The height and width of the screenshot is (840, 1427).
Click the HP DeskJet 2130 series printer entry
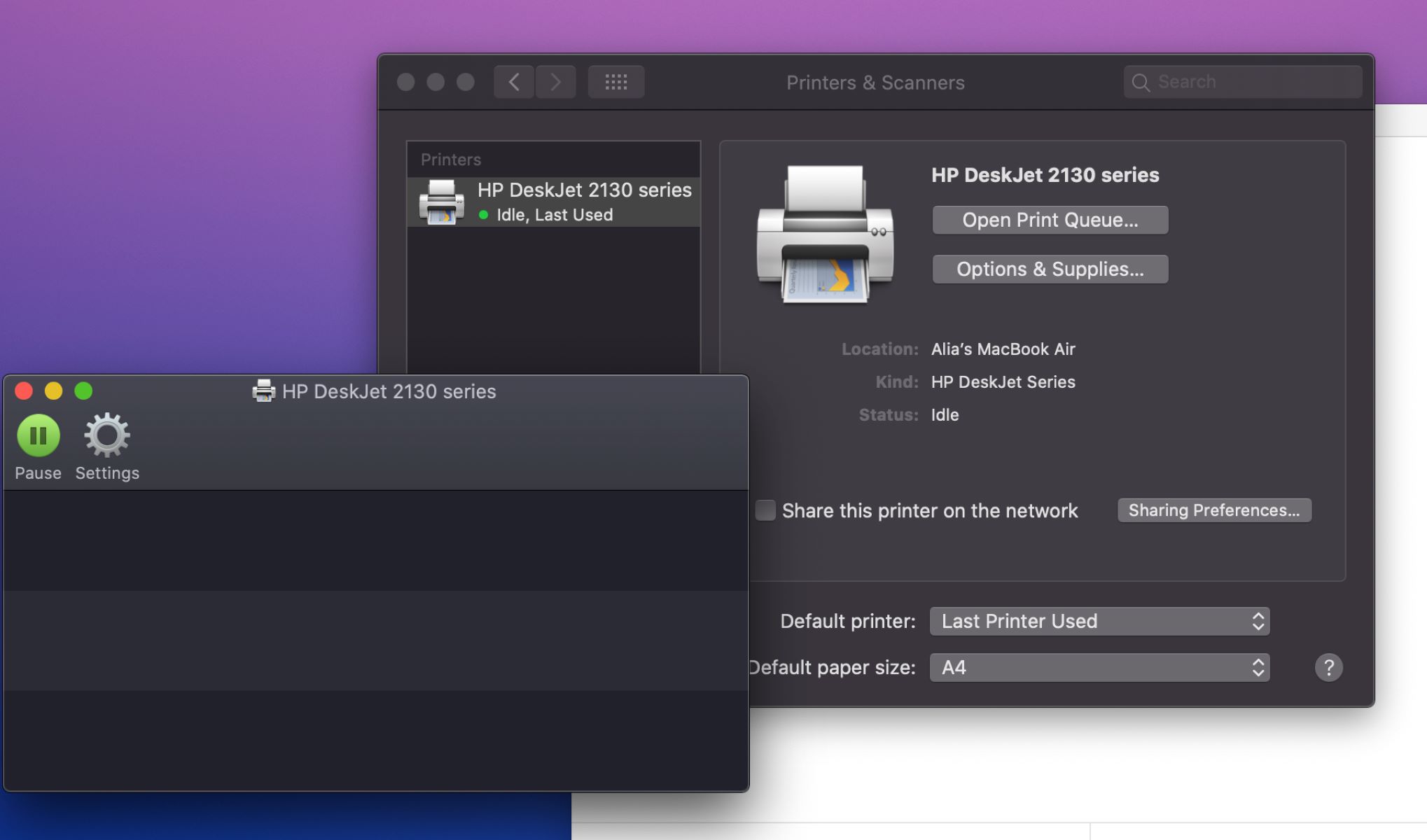pyautogui.click(x=553, y=201)
